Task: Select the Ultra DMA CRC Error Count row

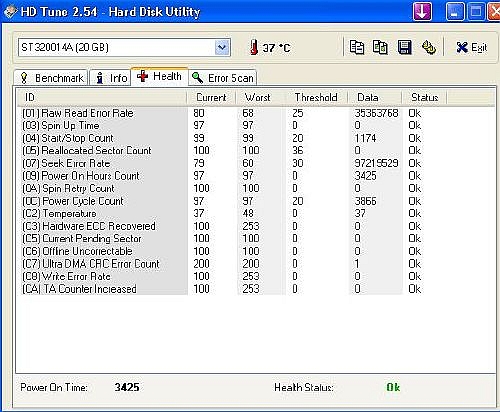Action: [x=222, y=264]
